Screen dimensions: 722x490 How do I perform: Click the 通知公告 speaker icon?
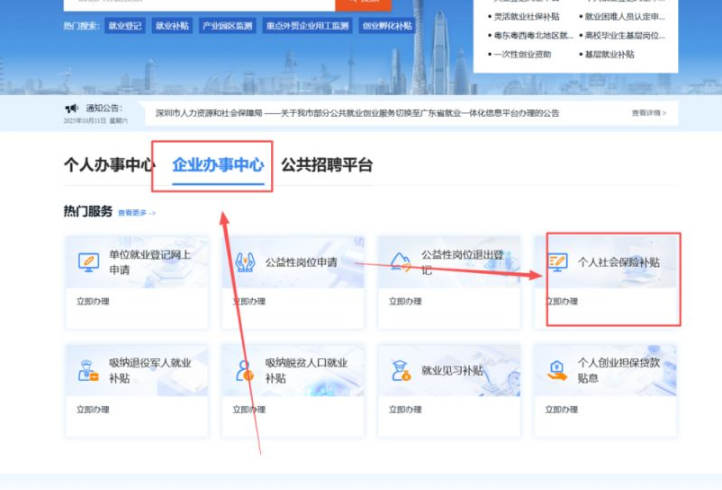tap(72, 108)
